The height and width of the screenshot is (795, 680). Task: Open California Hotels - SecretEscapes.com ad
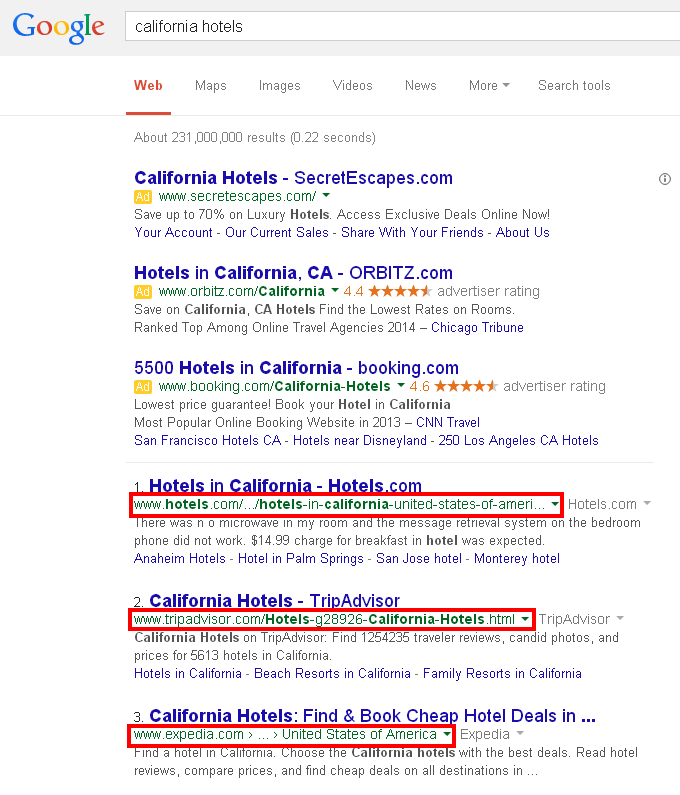293,178
